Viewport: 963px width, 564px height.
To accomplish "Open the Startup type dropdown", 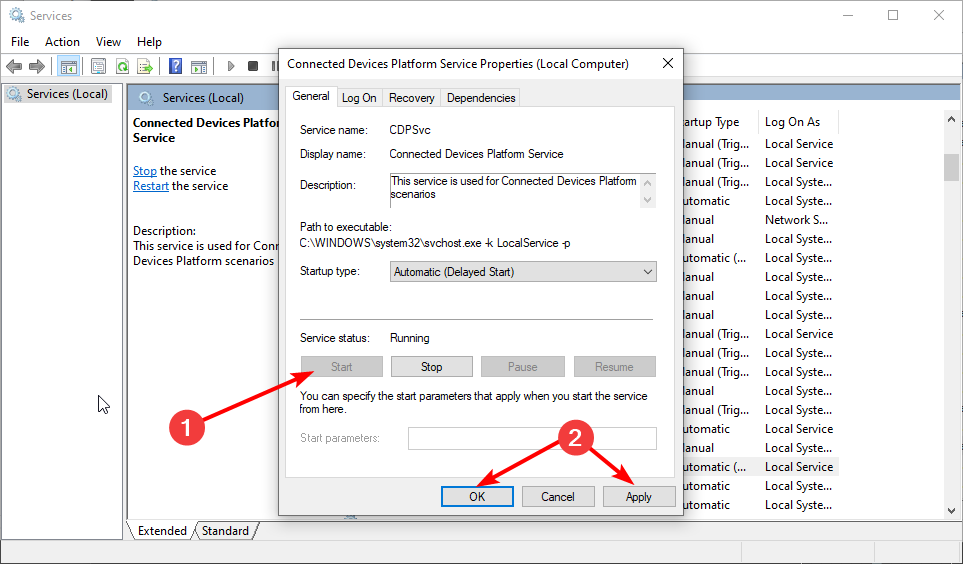I will coord(523,272).
